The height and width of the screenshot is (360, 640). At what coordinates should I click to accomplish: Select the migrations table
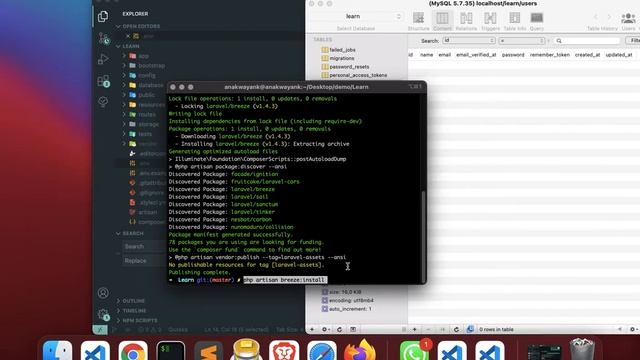pyautogui.click(x=342, y=58)
